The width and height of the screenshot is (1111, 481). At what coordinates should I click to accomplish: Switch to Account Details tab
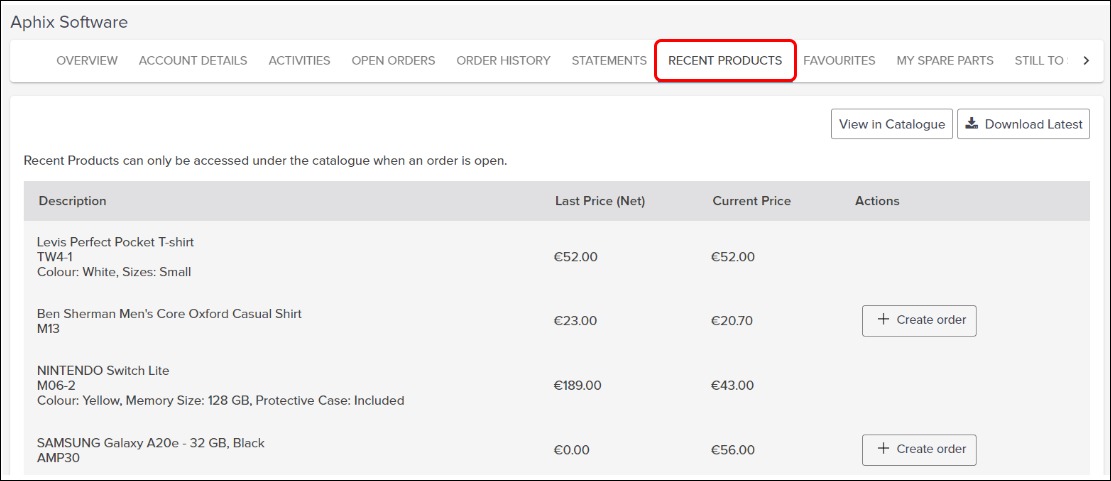(193, 61)
